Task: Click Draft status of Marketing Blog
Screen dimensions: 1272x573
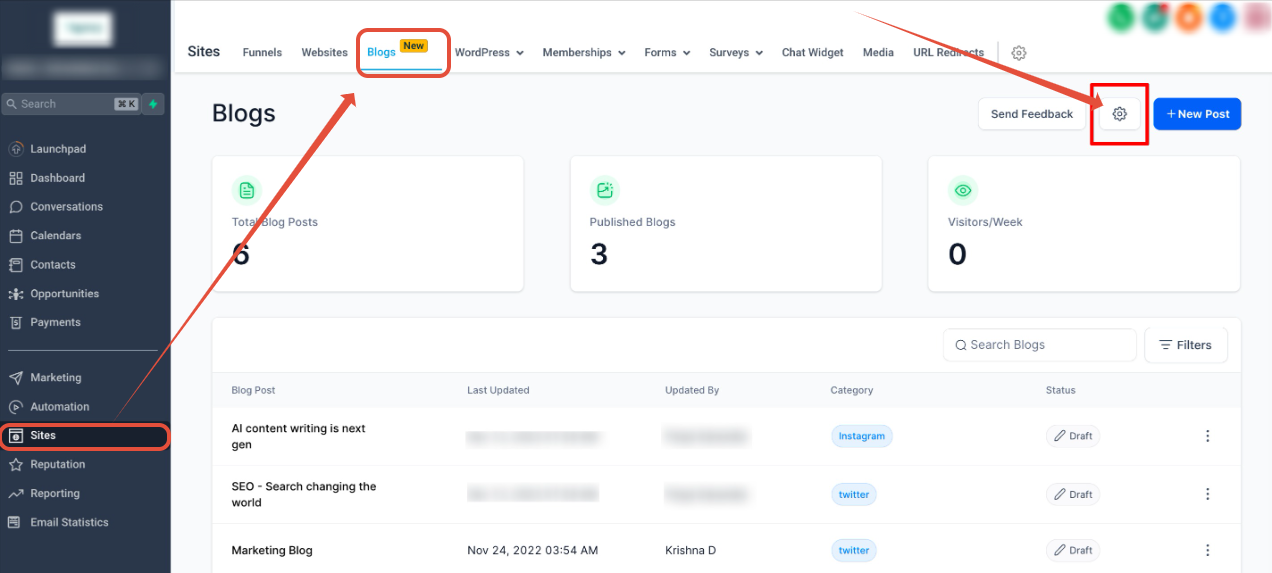Action: (x=1073, y=550)
